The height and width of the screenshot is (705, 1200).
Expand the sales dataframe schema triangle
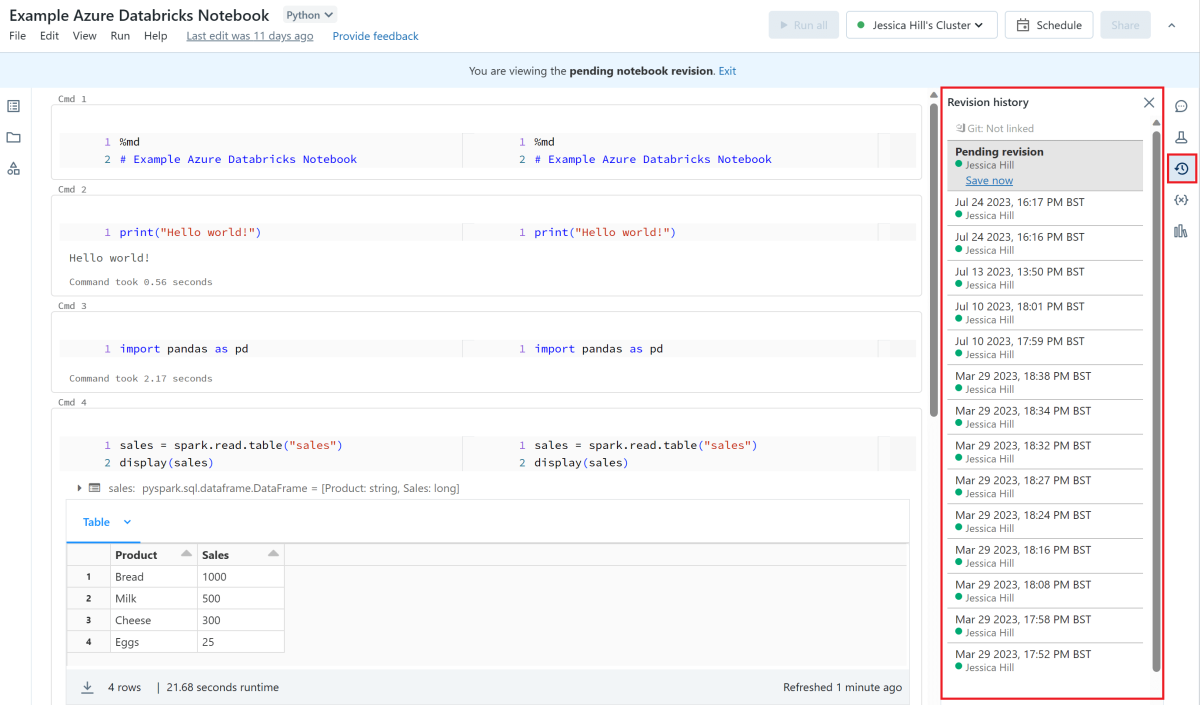(79, 488)
